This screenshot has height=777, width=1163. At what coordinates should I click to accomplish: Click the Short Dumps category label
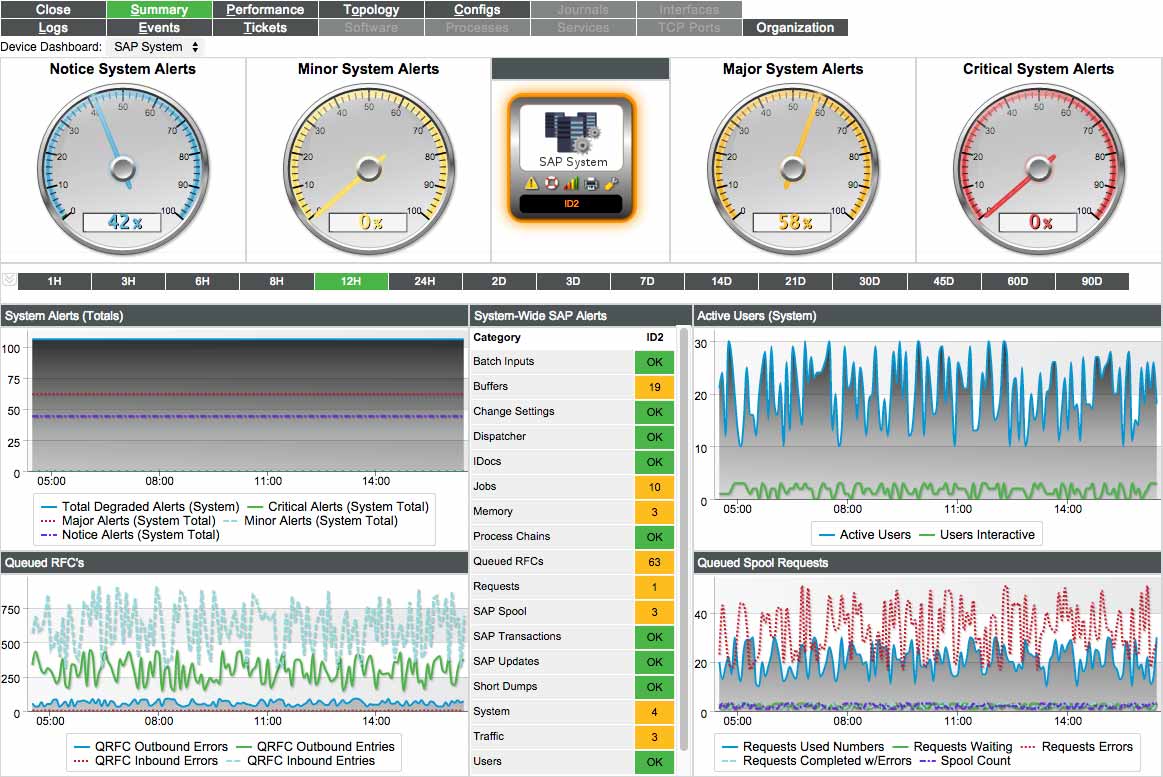click(x=505, y=686)
